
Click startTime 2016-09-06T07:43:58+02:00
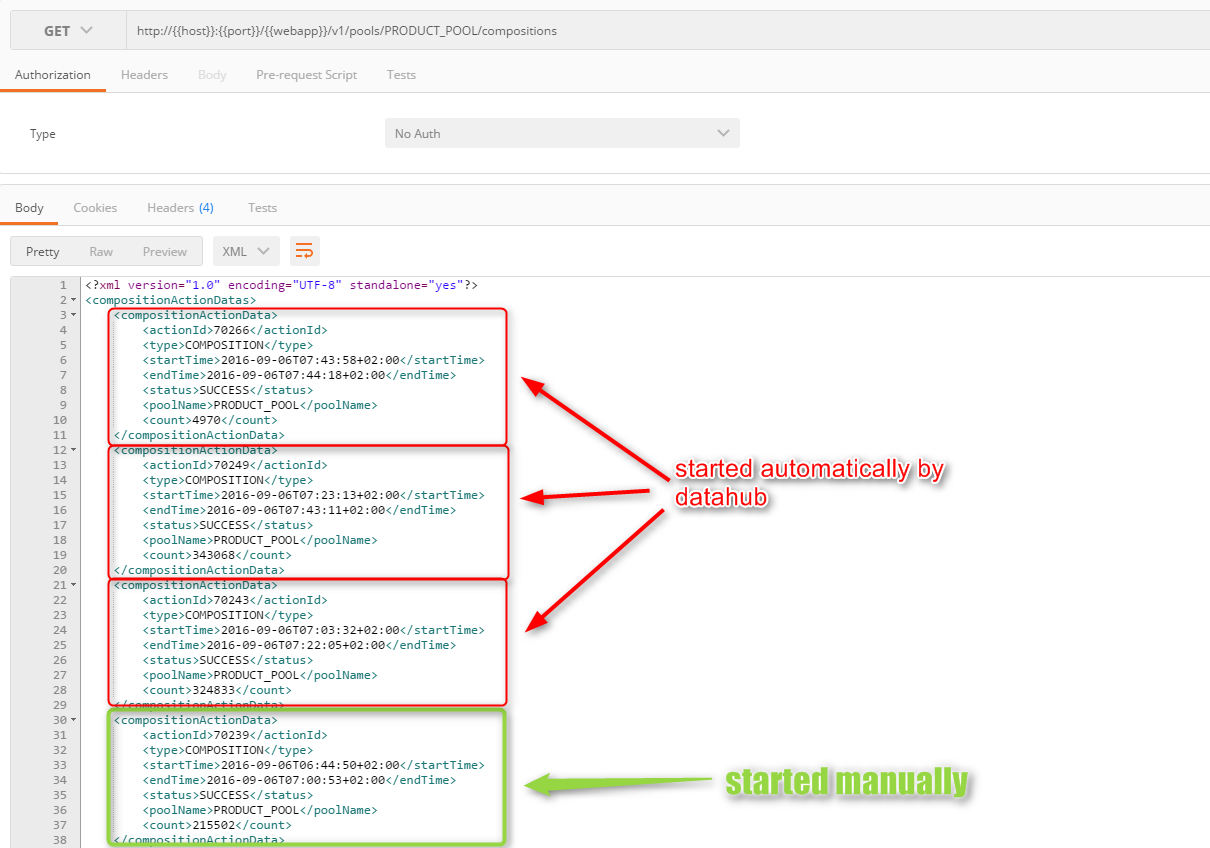click(310, 360)
